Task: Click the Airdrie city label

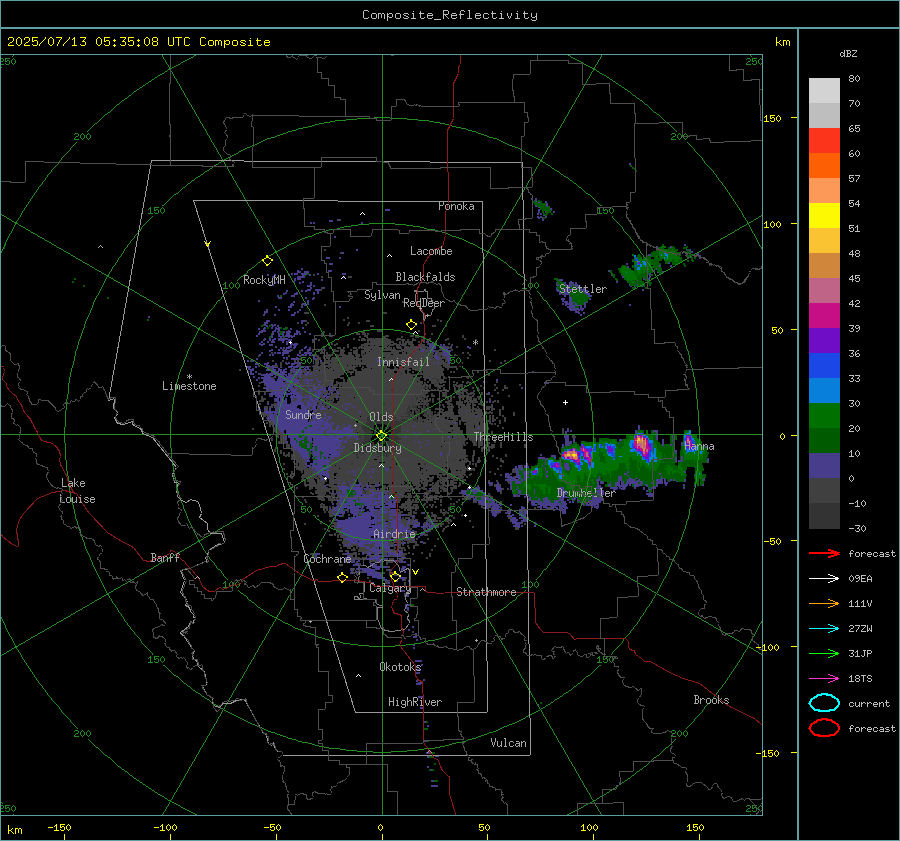Action: pos(394,534)
